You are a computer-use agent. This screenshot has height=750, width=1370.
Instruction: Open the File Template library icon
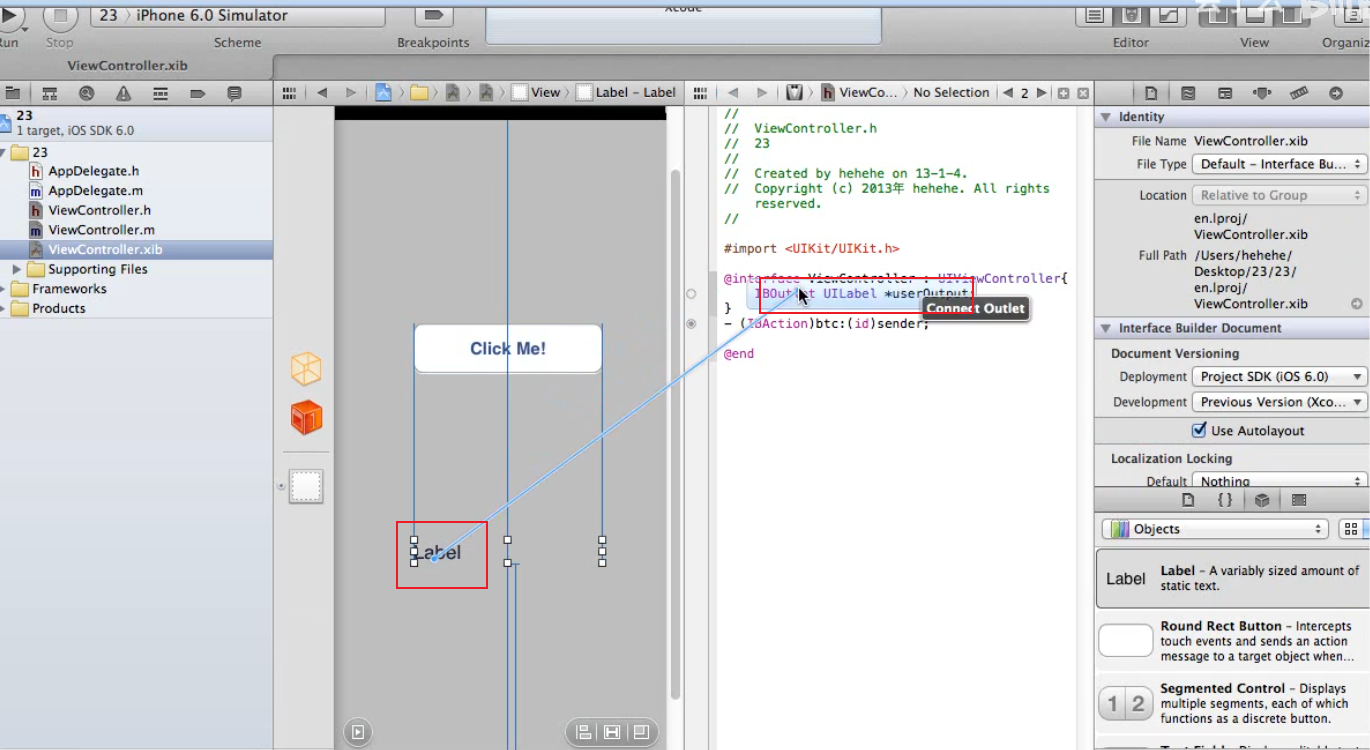[1188, 499]
